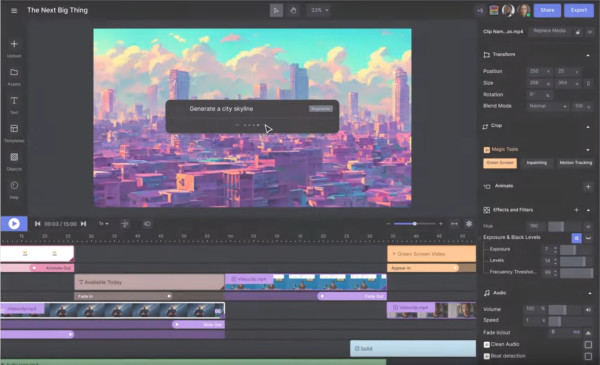Select the pointer selection tool
600x365 pixels.
276,10
